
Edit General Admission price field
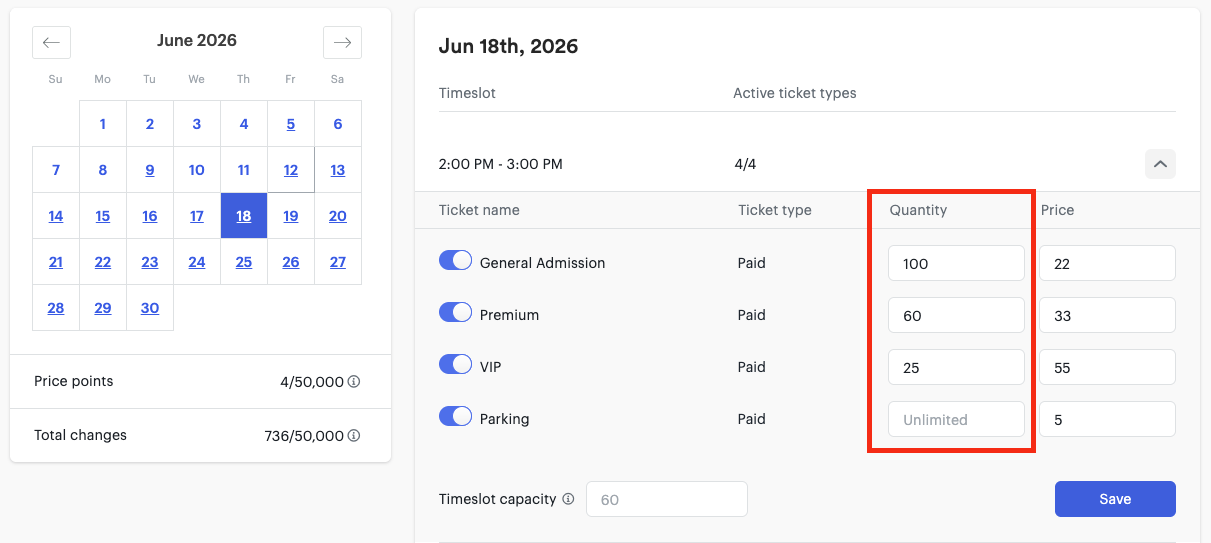(x=1107, y=263)
